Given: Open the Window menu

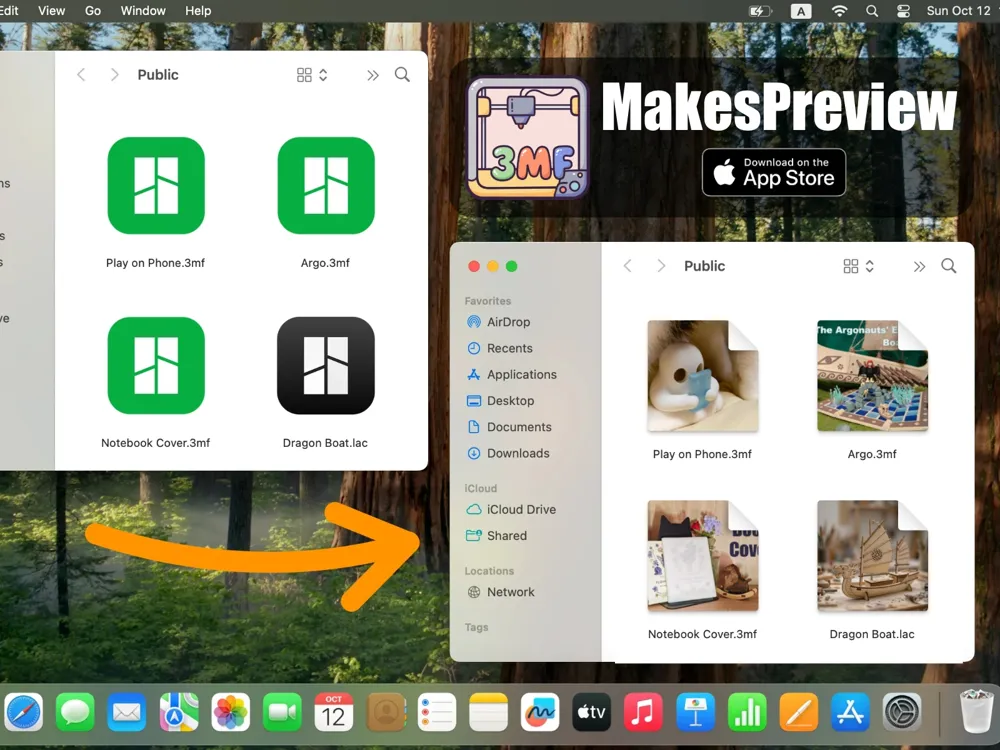Looking at the screenshot, I should click(x=143, y=11).
